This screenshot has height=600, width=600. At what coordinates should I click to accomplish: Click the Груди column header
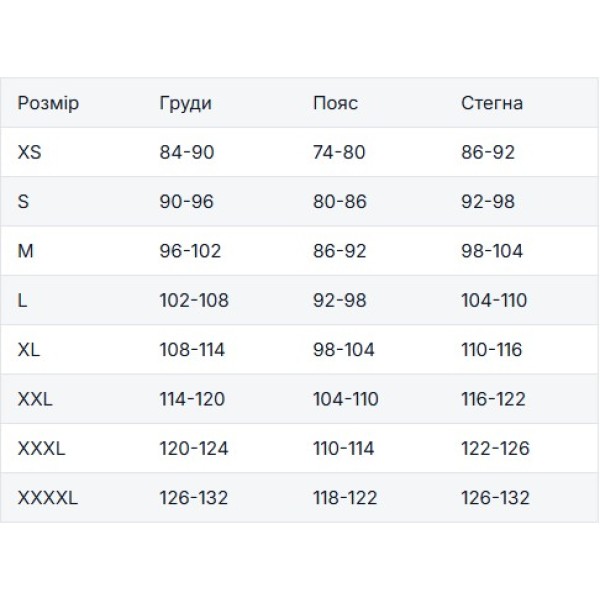coord(186,104)
